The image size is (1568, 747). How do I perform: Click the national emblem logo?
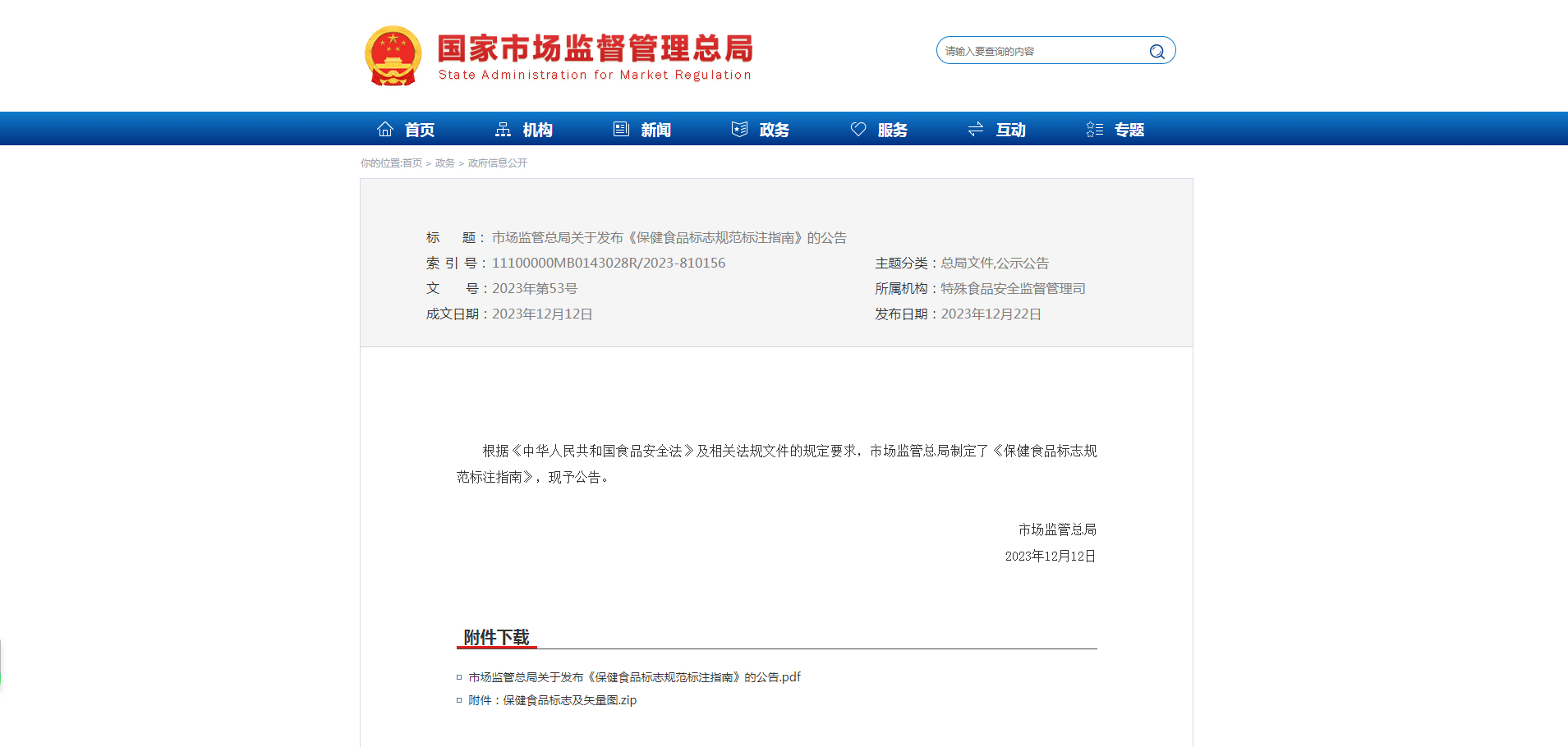393,55
